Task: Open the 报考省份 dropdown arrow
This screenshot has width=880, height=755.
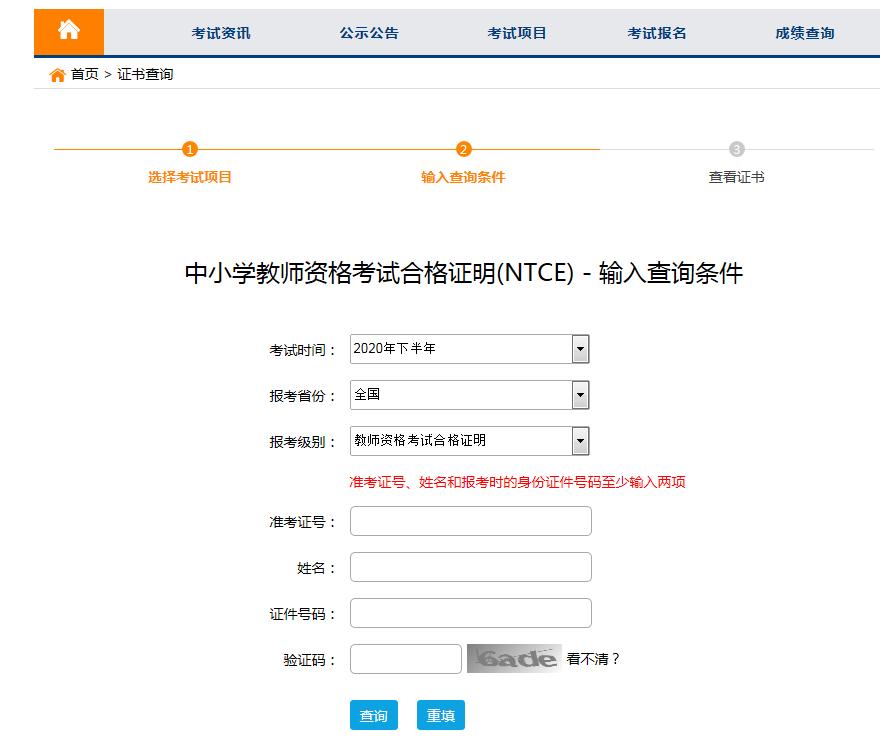Action: pyautogui.click(x=580, y=394)
